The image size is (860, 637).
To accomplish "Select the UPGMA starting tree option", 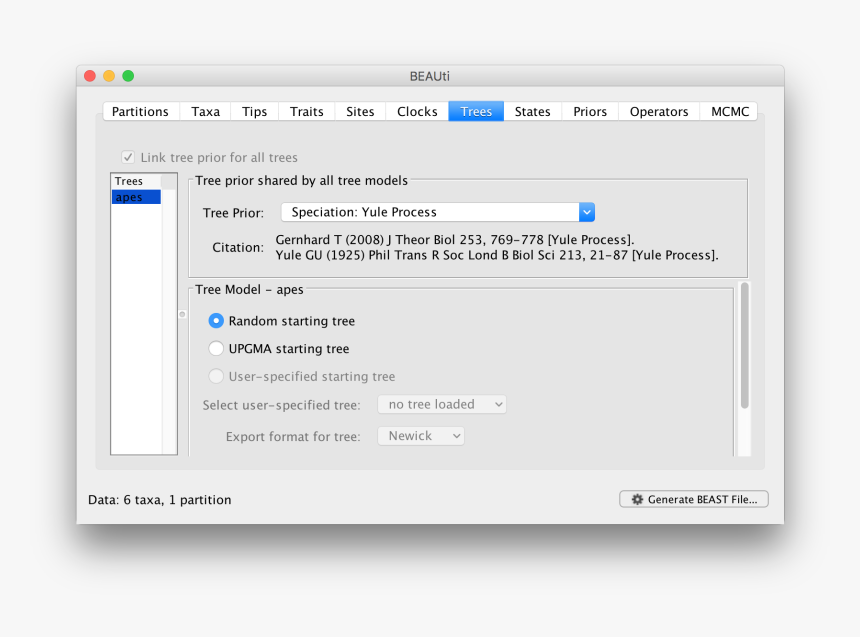I will pos(216,348).
